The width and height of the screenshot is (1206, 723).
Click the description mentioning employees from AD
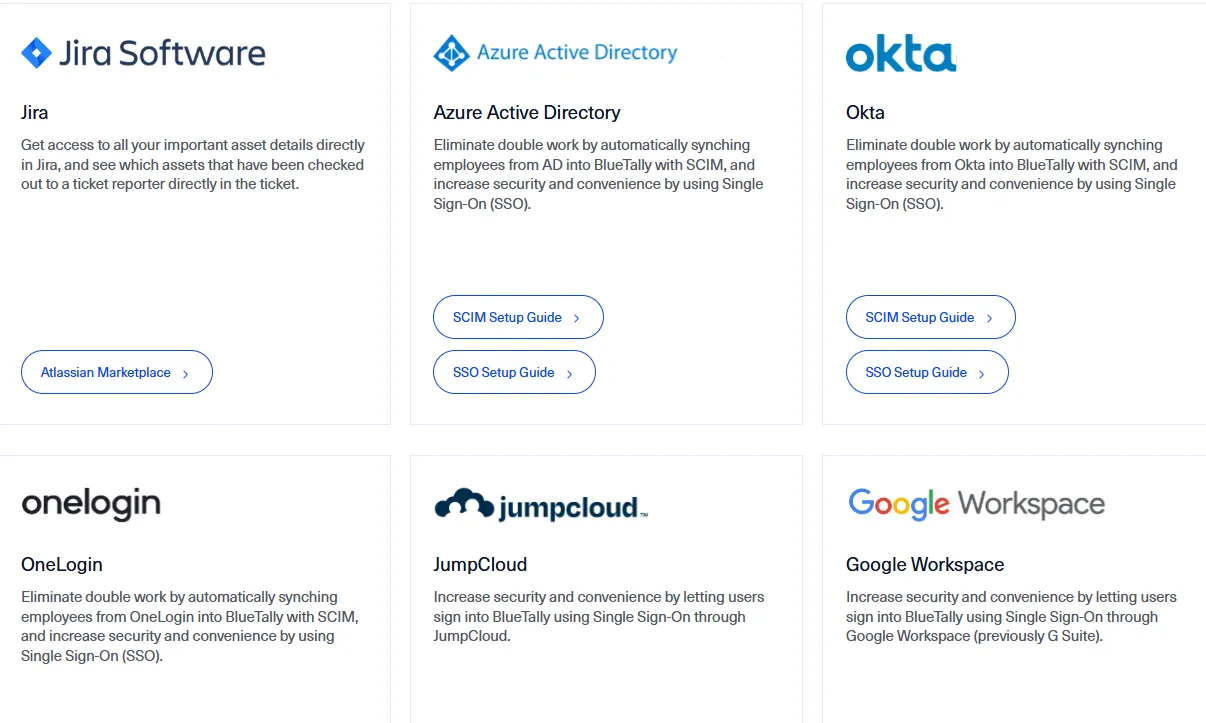(598, 174)
